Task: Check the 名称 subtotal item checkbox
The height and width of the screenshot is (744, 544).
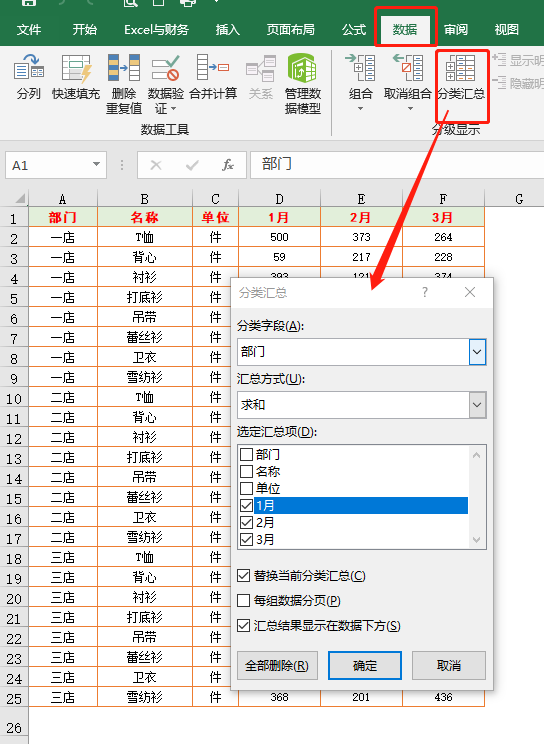Action: tap(246, 471)
